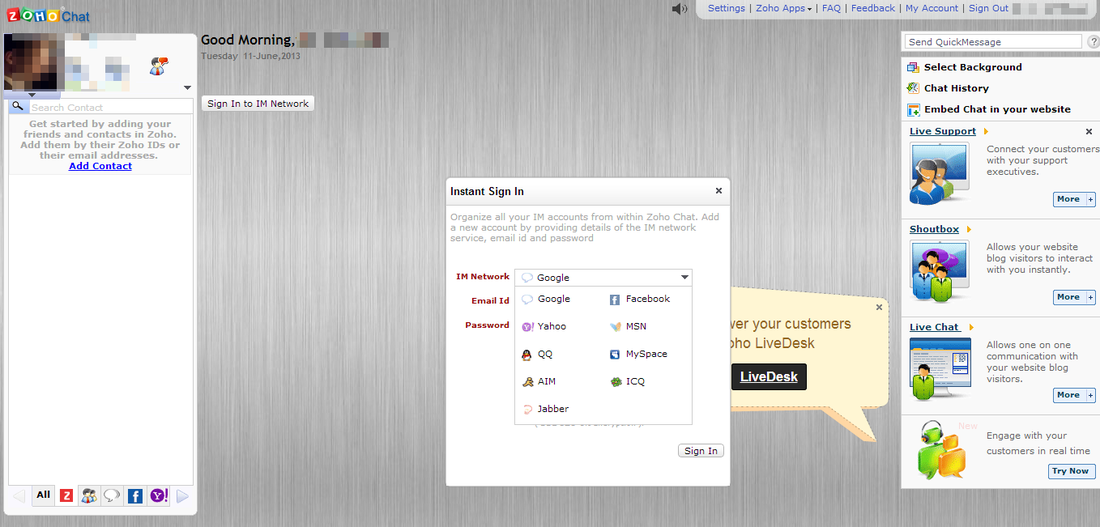The image size is (1100, 527).
Task: Click the profile avatar picture
Action: point(32,62)
